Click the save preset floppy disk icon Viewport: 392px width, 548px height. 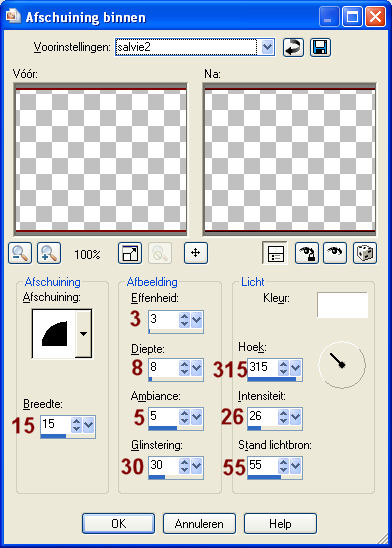[x=320, y=47]
